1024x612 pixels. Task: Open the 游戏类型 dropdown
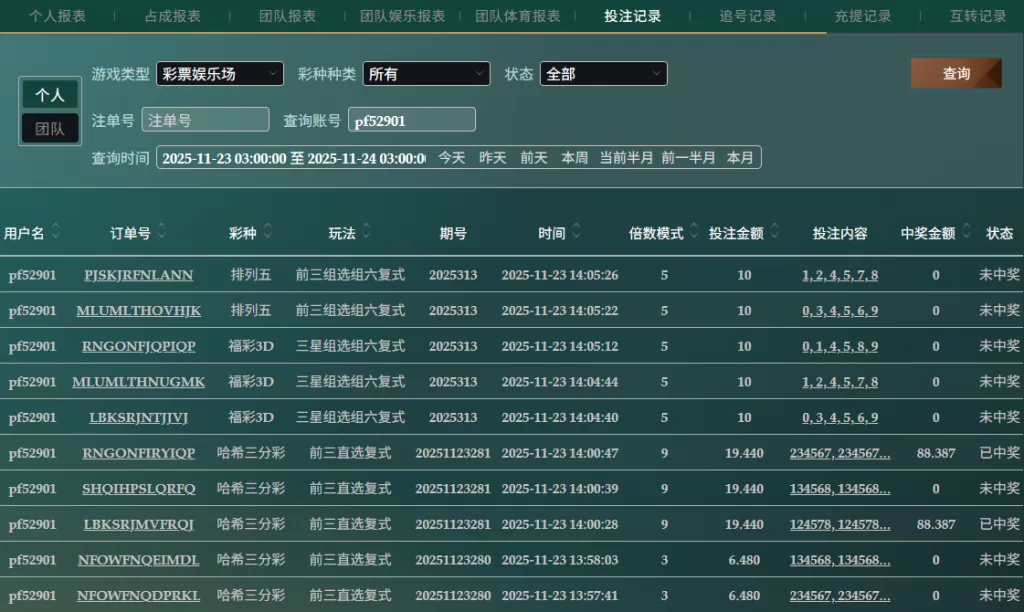point(220,74)
